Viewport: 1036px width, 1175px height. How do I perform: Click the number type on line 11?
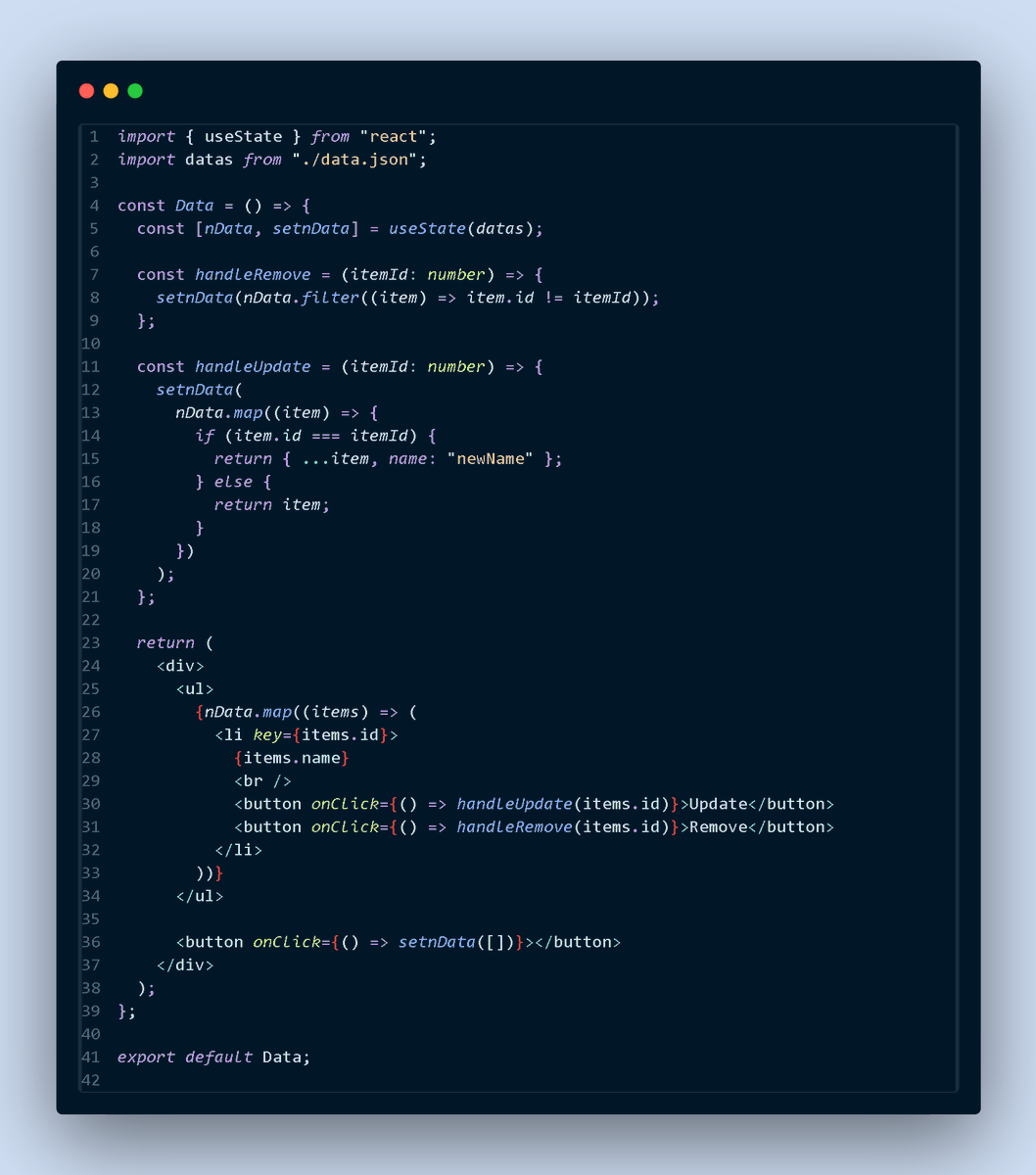(456, 366)
